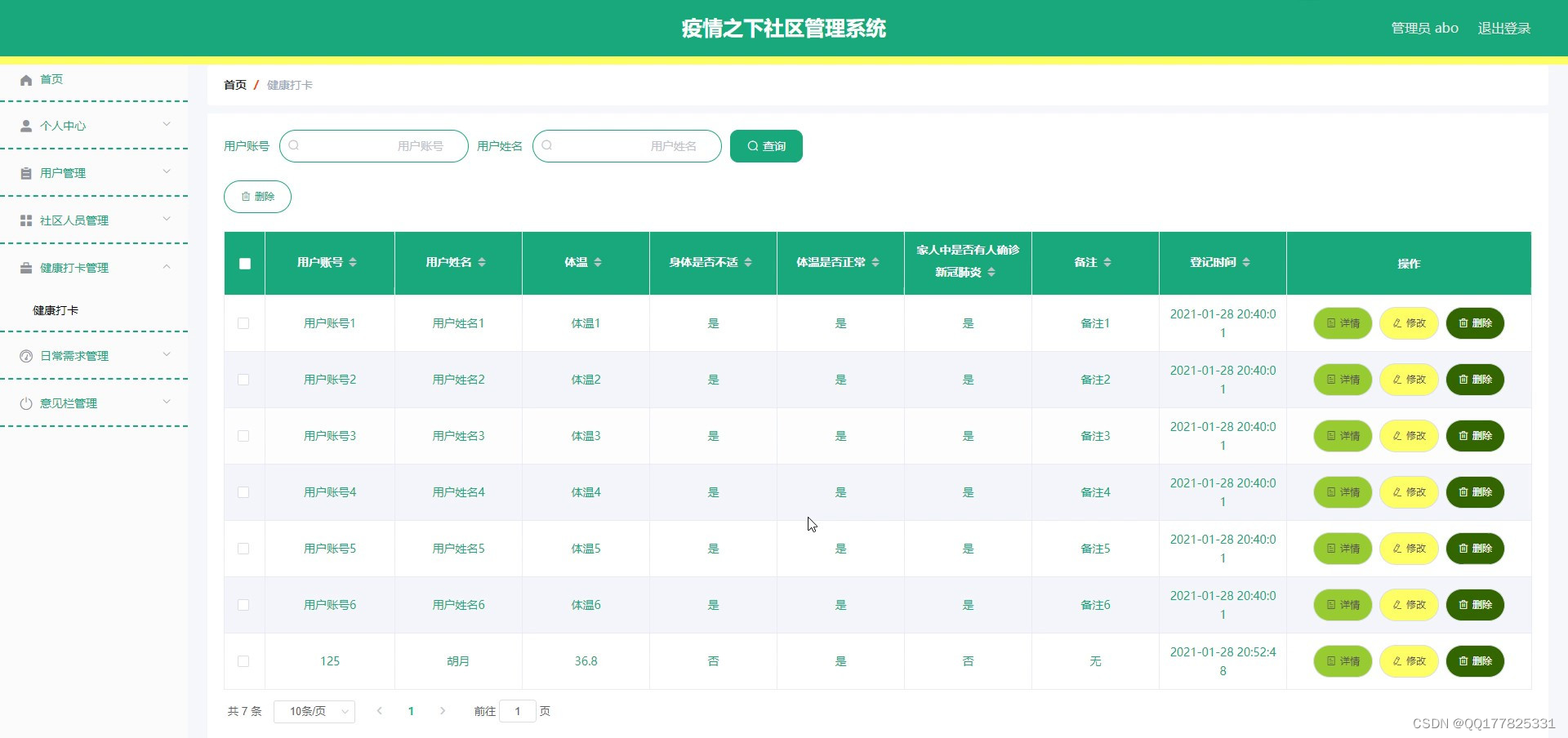Expand the 日常需求管理 submenu chevron

point(167,354)
